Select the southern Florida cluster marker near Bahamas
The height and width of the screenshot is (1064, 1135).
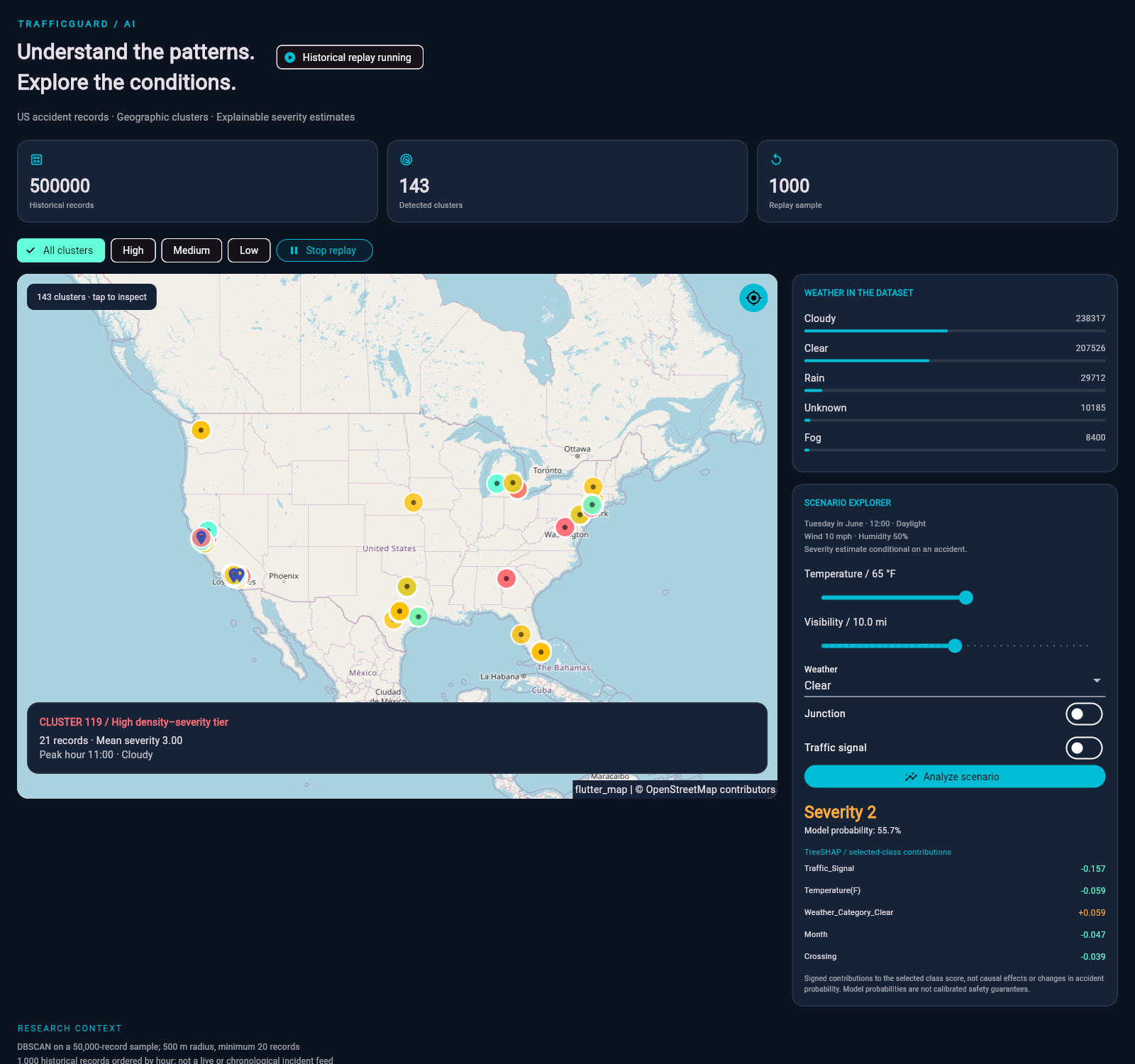541,651
